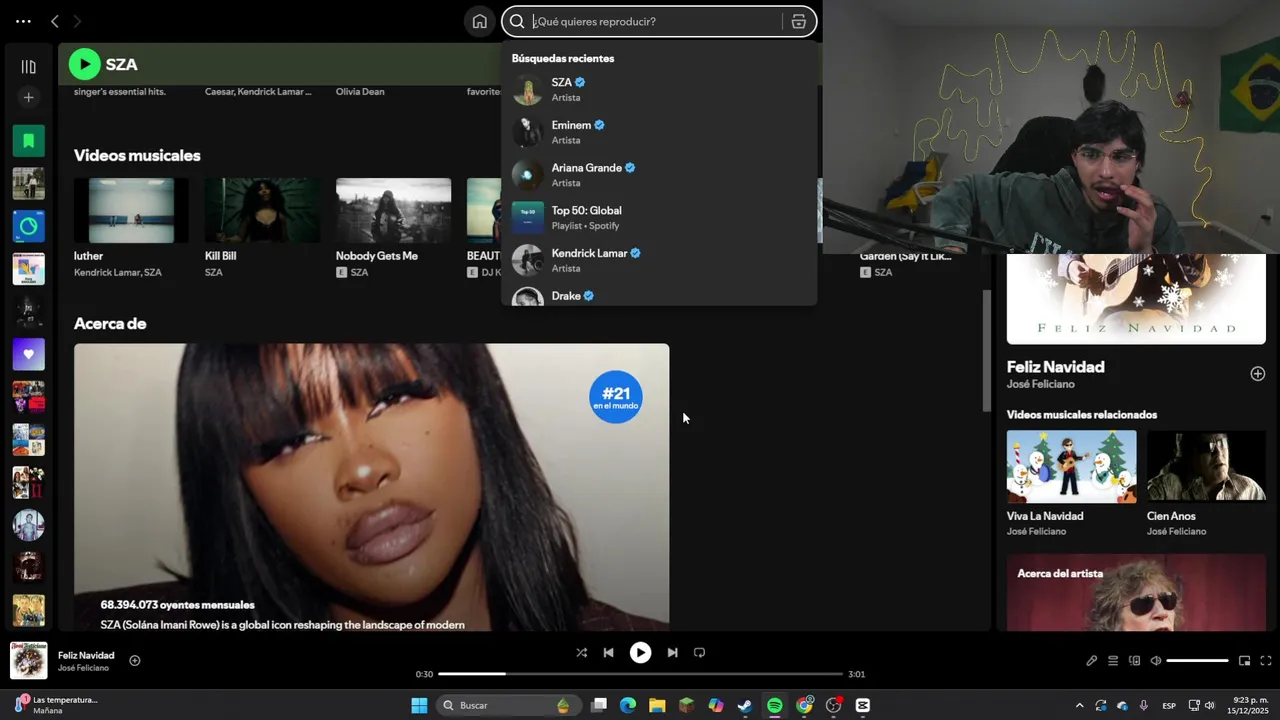1280x720 pixels.
Task: Open File Explorer from the taskbar
Action: [x=657, y=705]
